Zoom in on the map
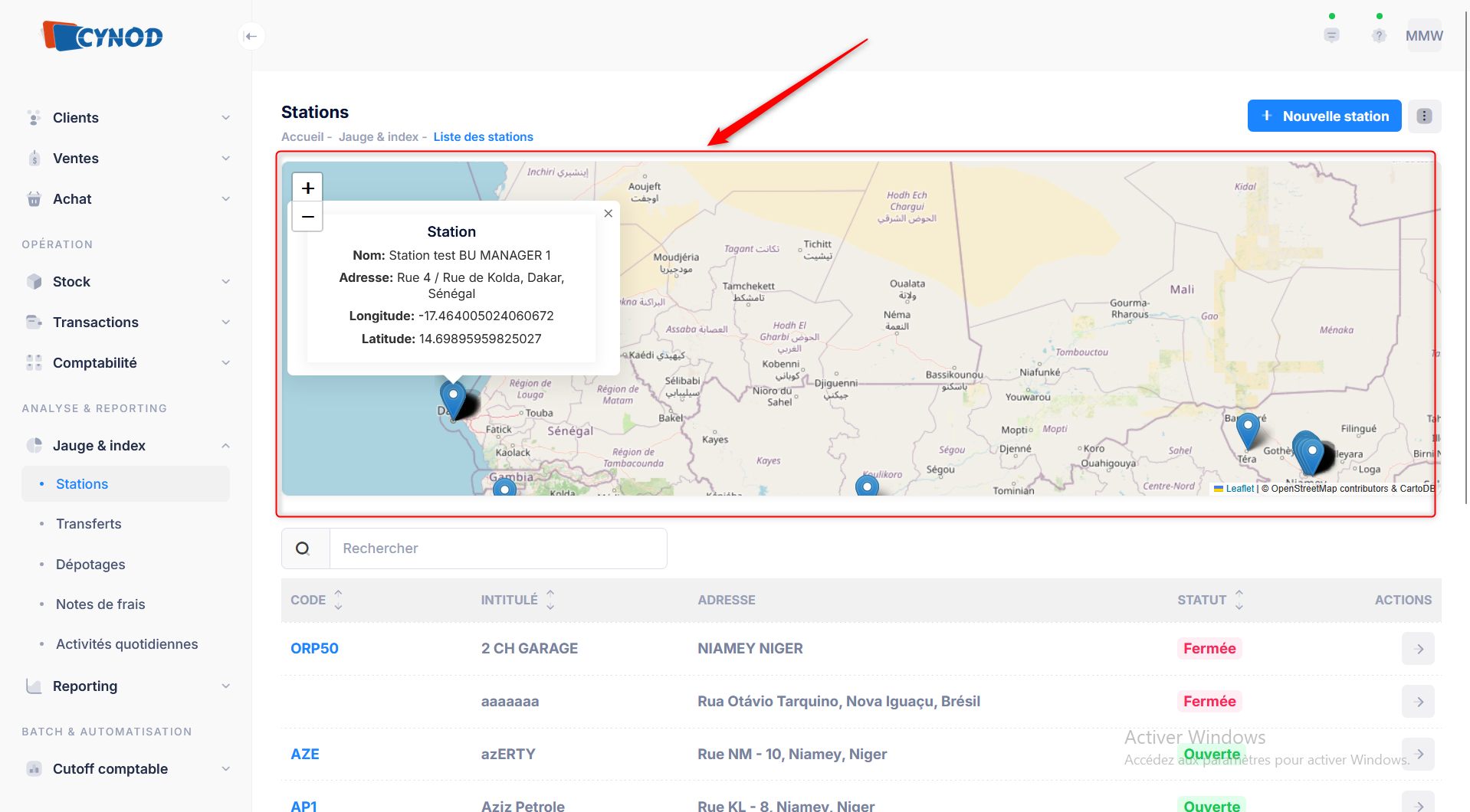1470x812 pixels. click(307, 188)
